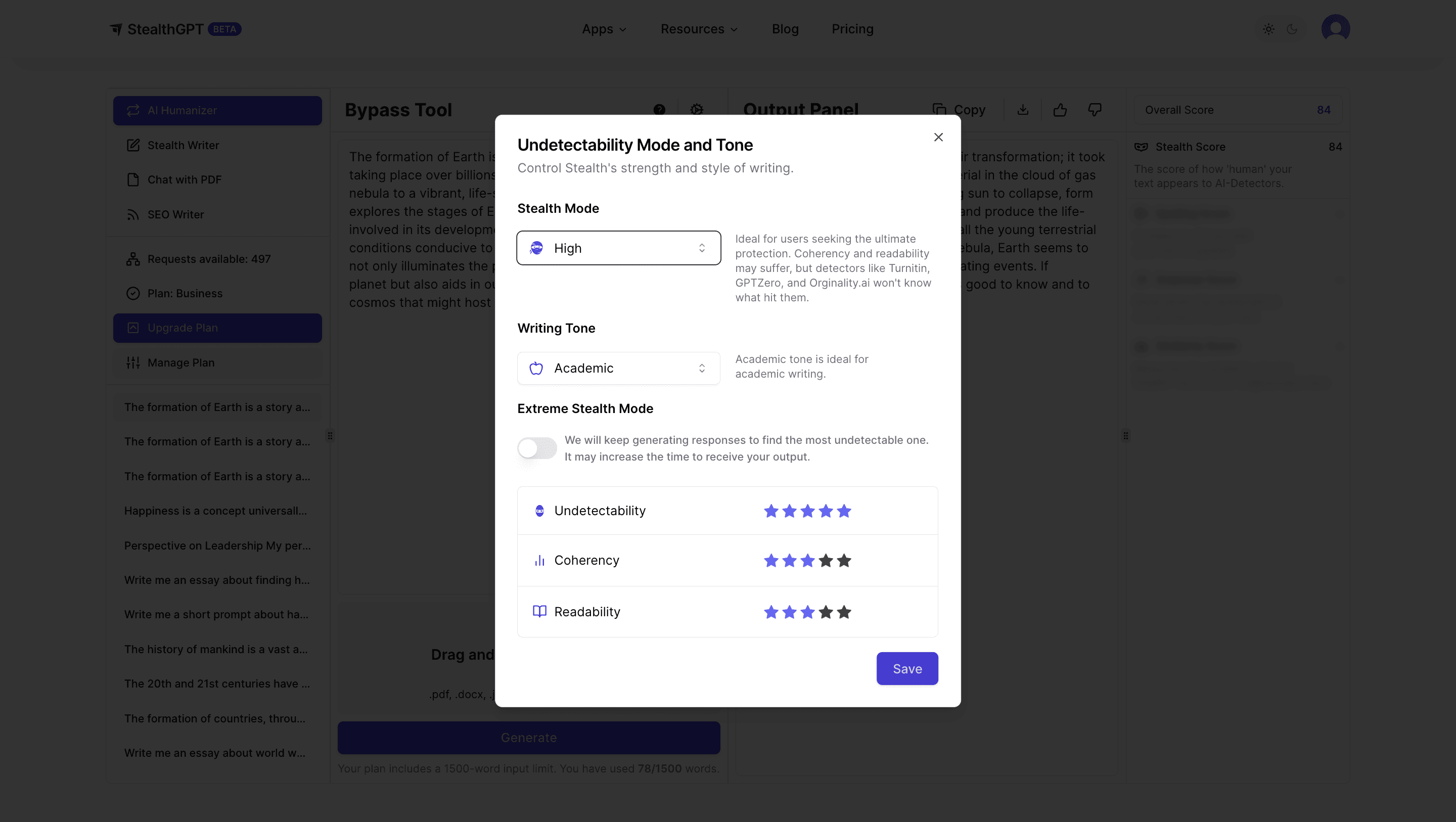Copy the output panel text
Image resolution: width=1456 pixels, height=822 pixels.
[959, 110]
